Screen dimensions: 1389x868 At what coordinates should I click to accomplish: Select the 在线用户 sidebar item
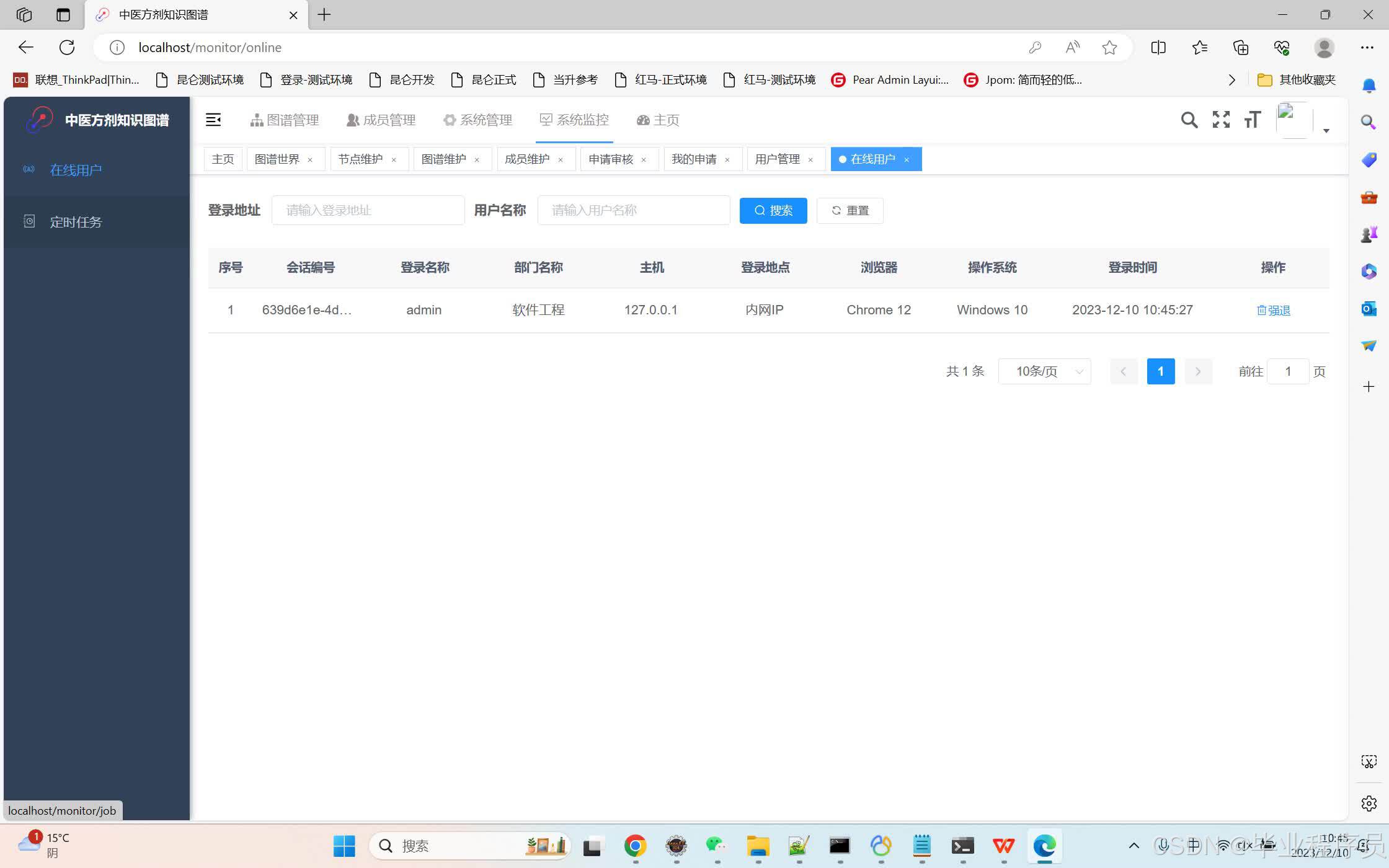(x=76, y=170)
